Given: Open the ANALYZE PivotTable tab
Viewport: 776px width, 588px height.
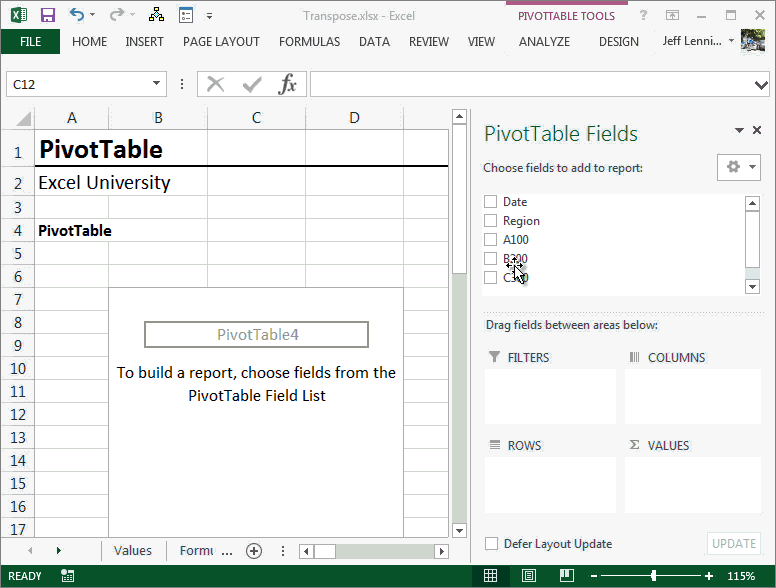Looking at the screenshot, I should [544, 42].
